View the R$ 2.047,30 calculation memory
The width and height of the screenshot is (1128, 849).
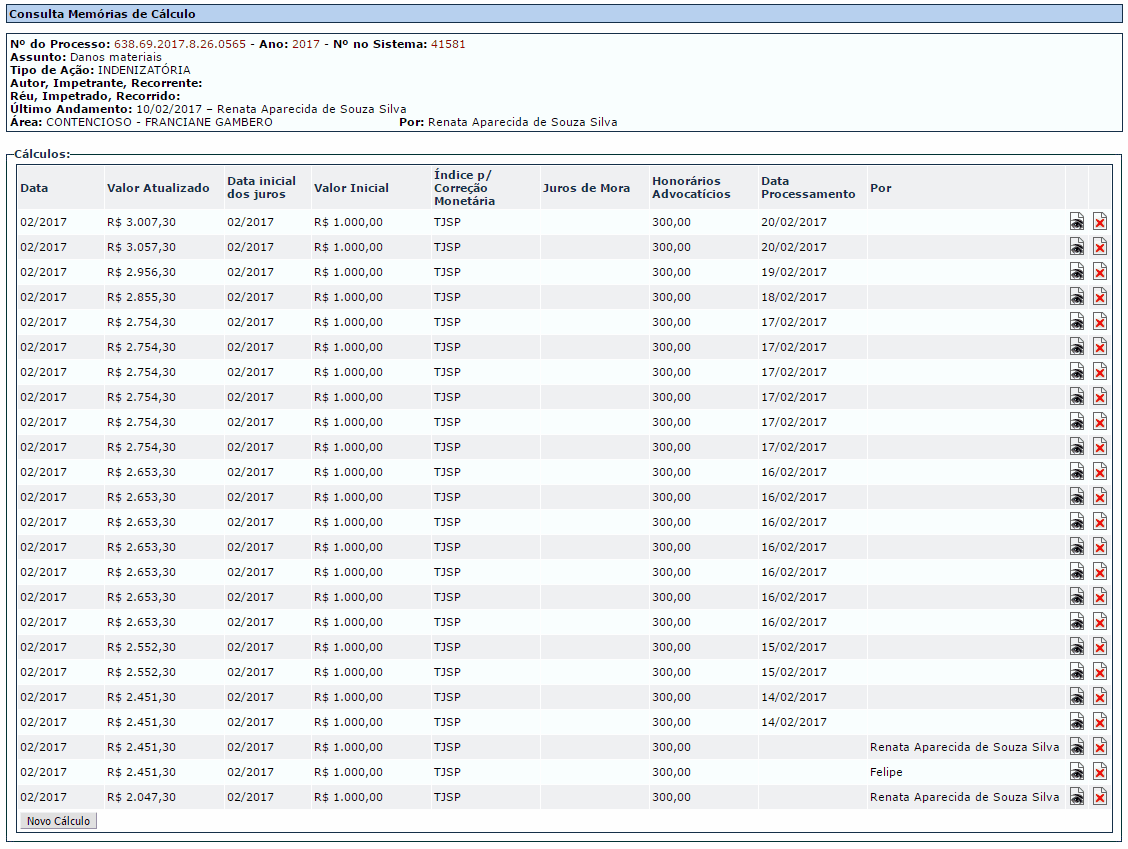[1076, 796]
